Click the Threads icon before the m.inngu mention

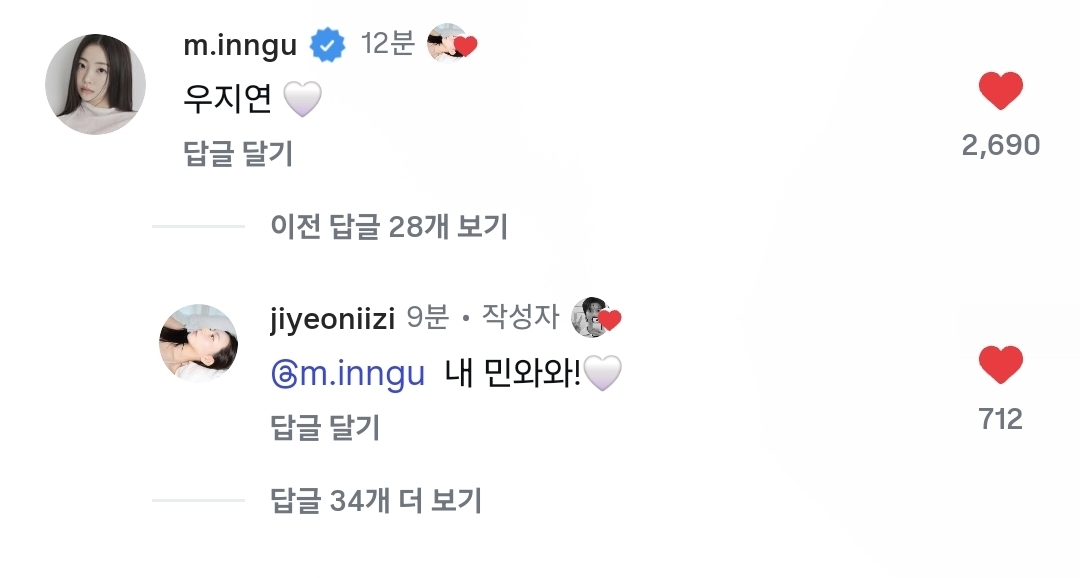pyautogui.click(x=283, y=374)
